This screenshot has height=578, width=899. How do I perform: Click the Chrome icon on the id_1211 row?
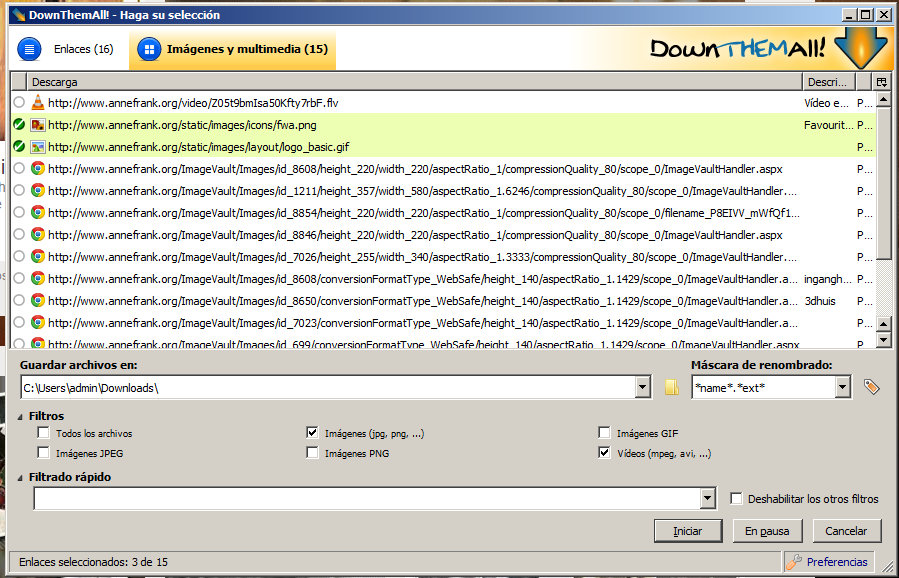pyautogui.click(x=38, y=191)
